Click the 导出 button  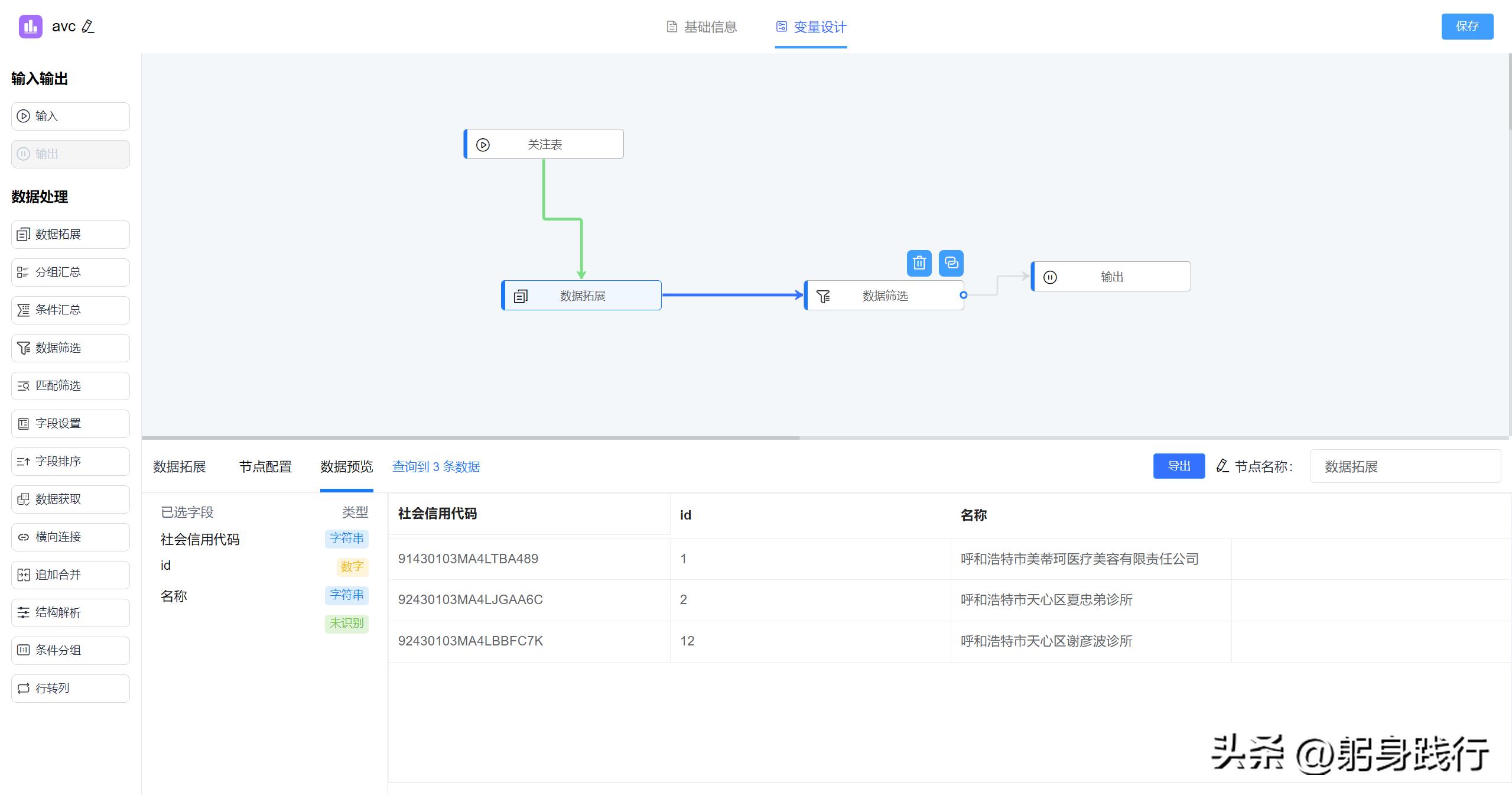pos(1179,466)
